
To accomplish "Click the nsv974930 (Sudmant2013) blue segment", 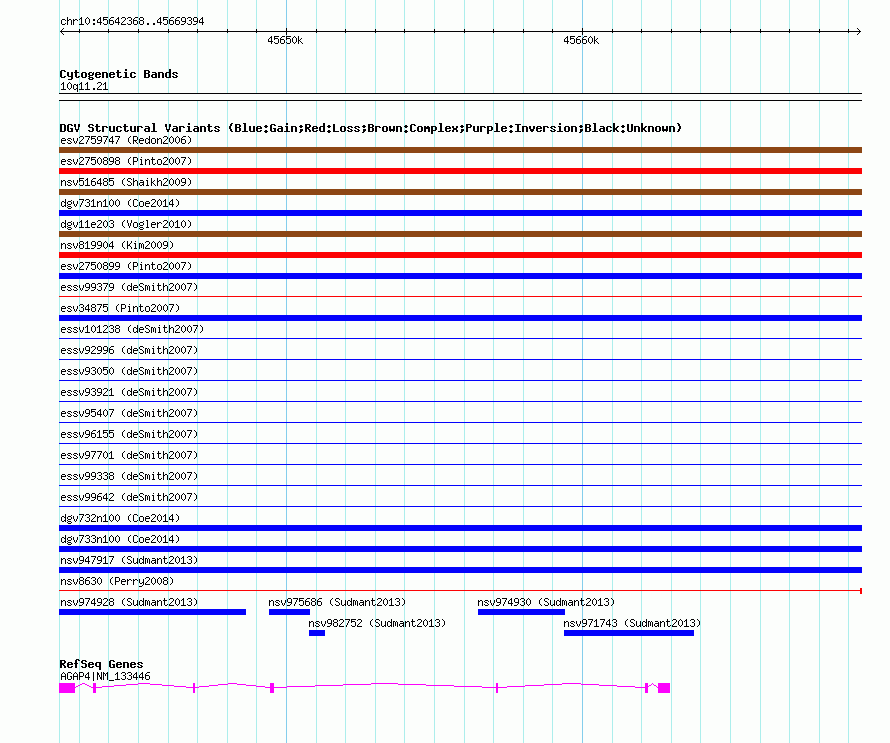I will (521, 612).
